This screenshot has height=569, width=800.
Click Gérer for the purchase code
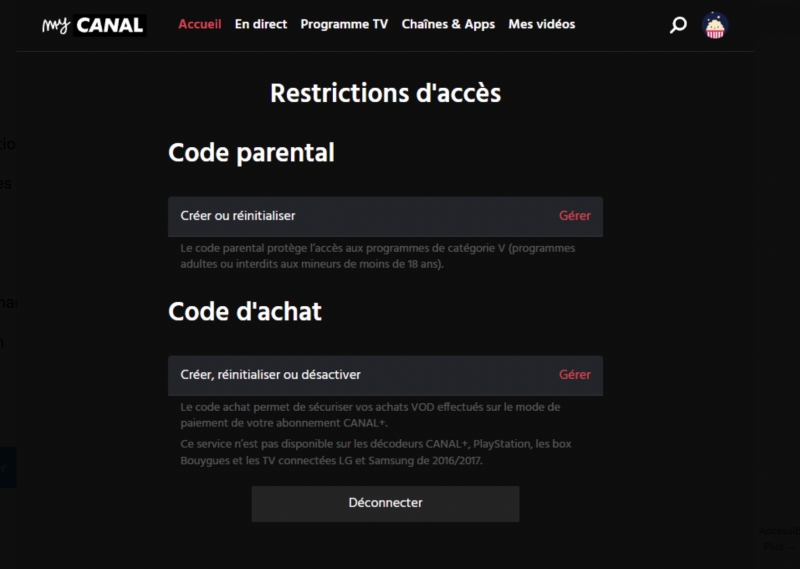(x=574, y=374)
